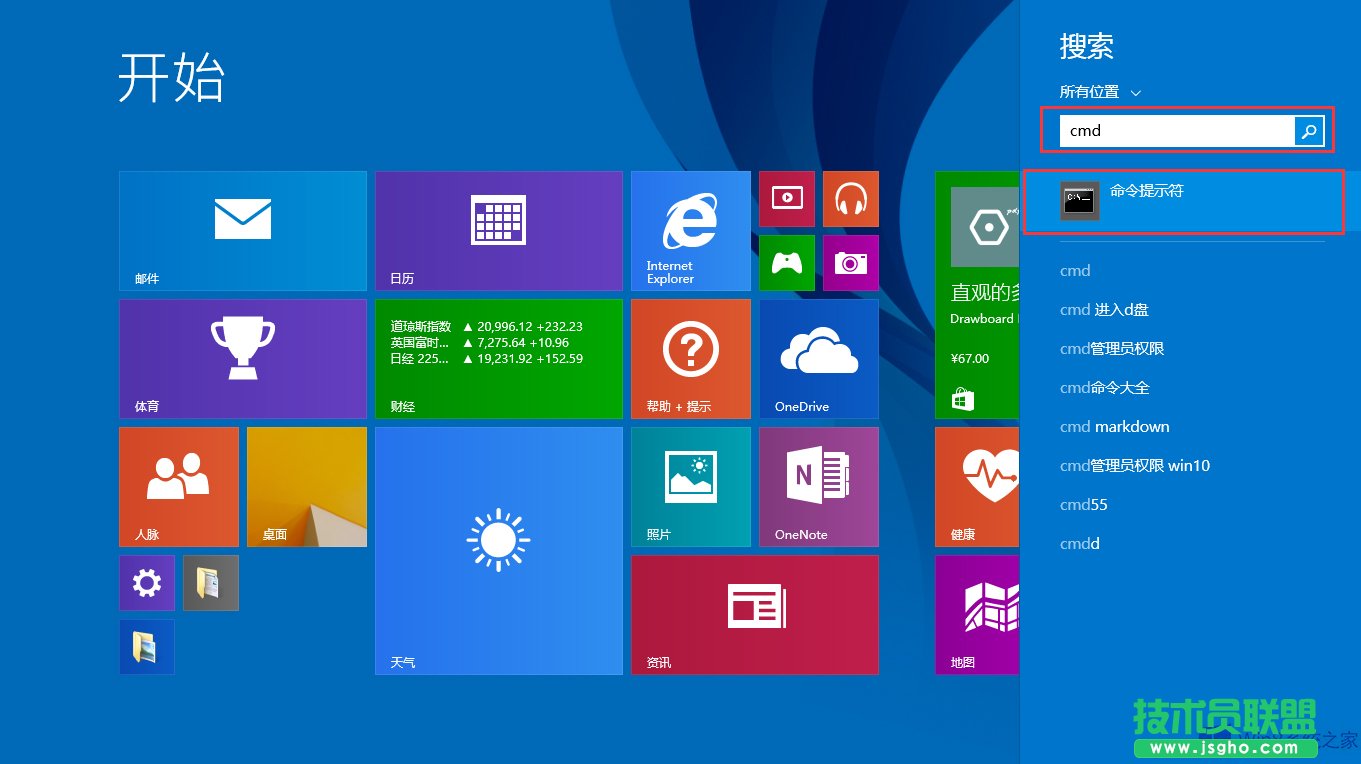
Task: Launch the OneNote app tile
Action: (818, 487)
